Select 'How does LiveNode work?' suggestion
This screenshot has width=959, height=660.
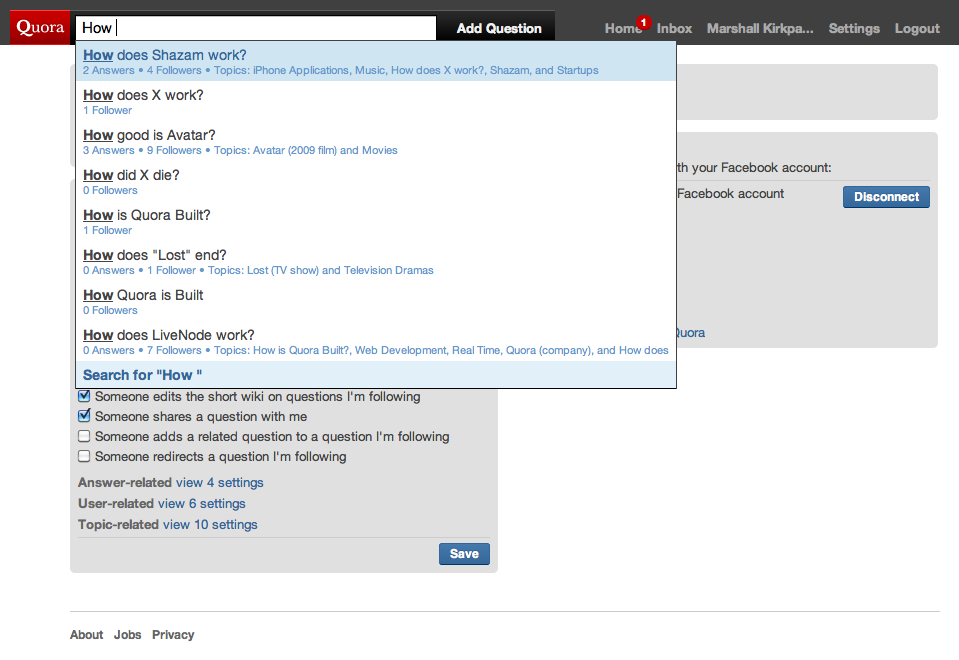[x=376, y=341]
